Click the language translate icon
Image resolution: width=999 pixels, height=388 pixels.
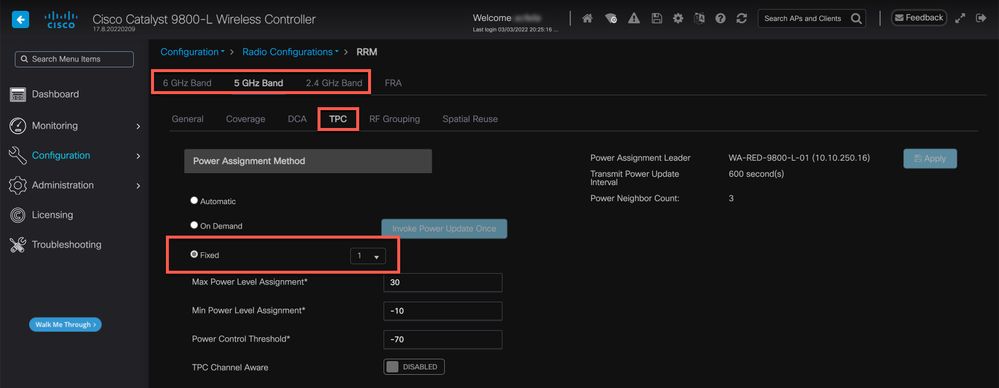(699, 19)
